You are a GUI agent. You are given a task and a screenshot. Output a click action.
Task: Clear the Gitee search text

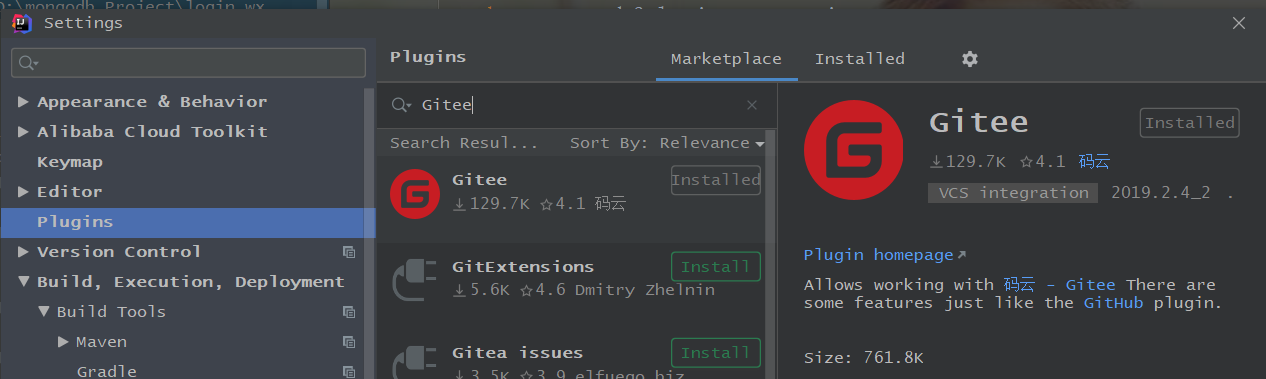tap(752, 105)
